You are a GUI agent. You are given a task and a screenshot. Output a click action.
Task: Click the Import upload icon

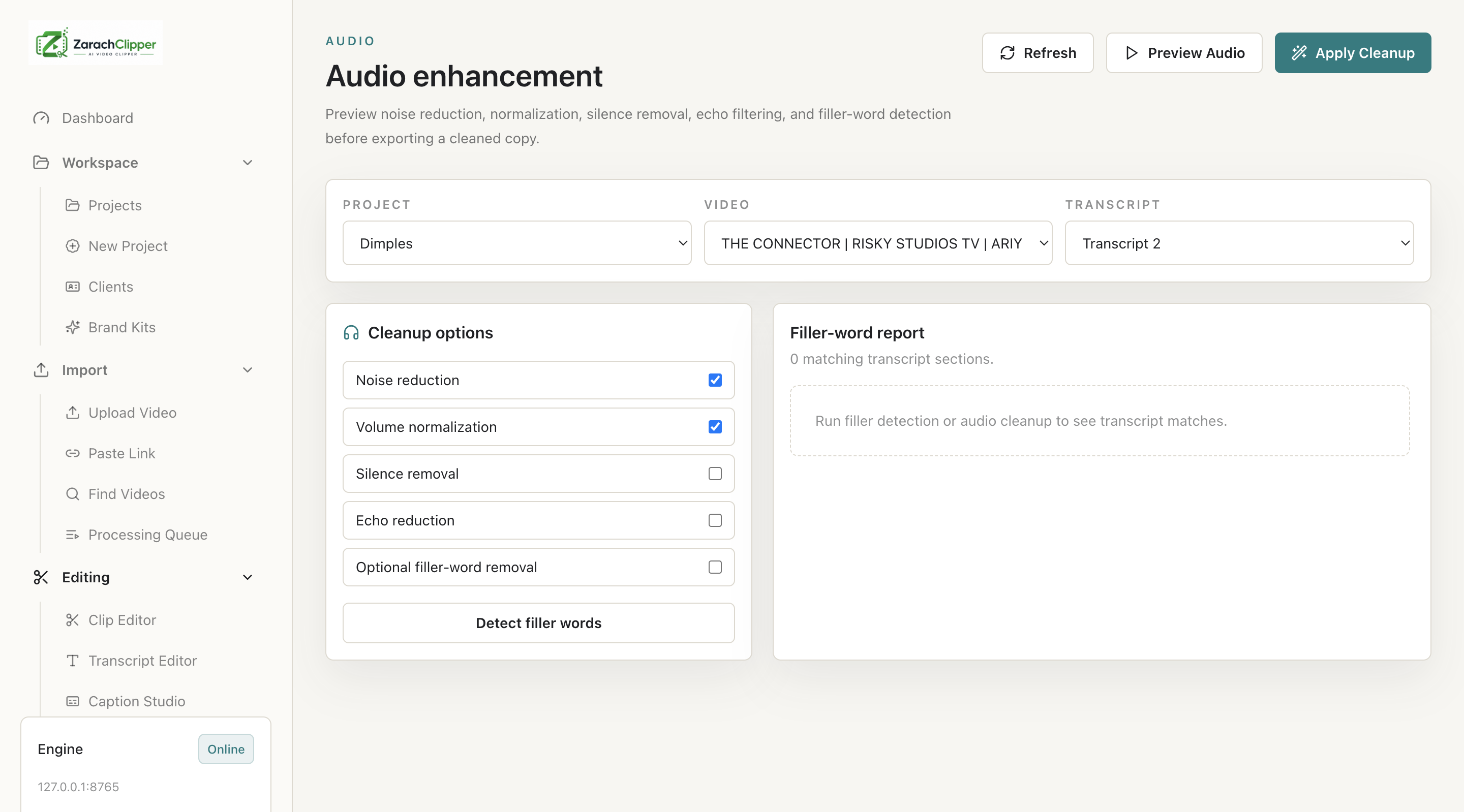41,370
